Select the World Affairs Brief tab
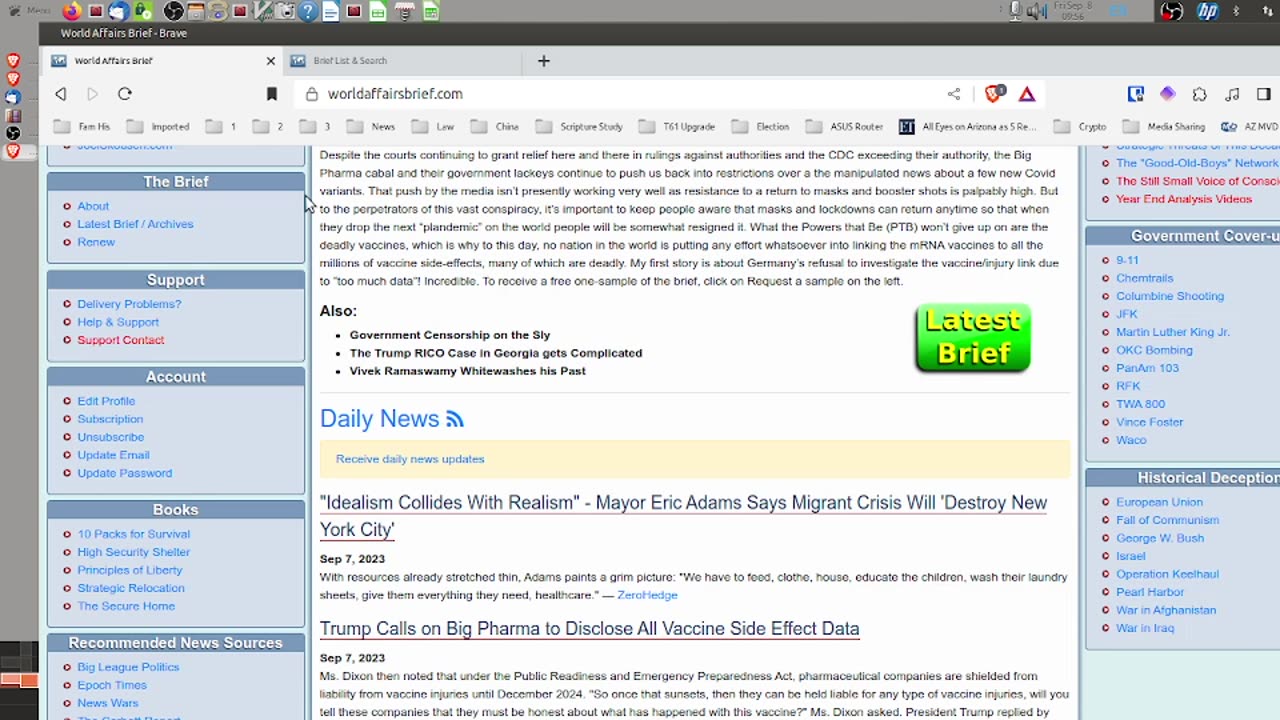 pos(162,61)
